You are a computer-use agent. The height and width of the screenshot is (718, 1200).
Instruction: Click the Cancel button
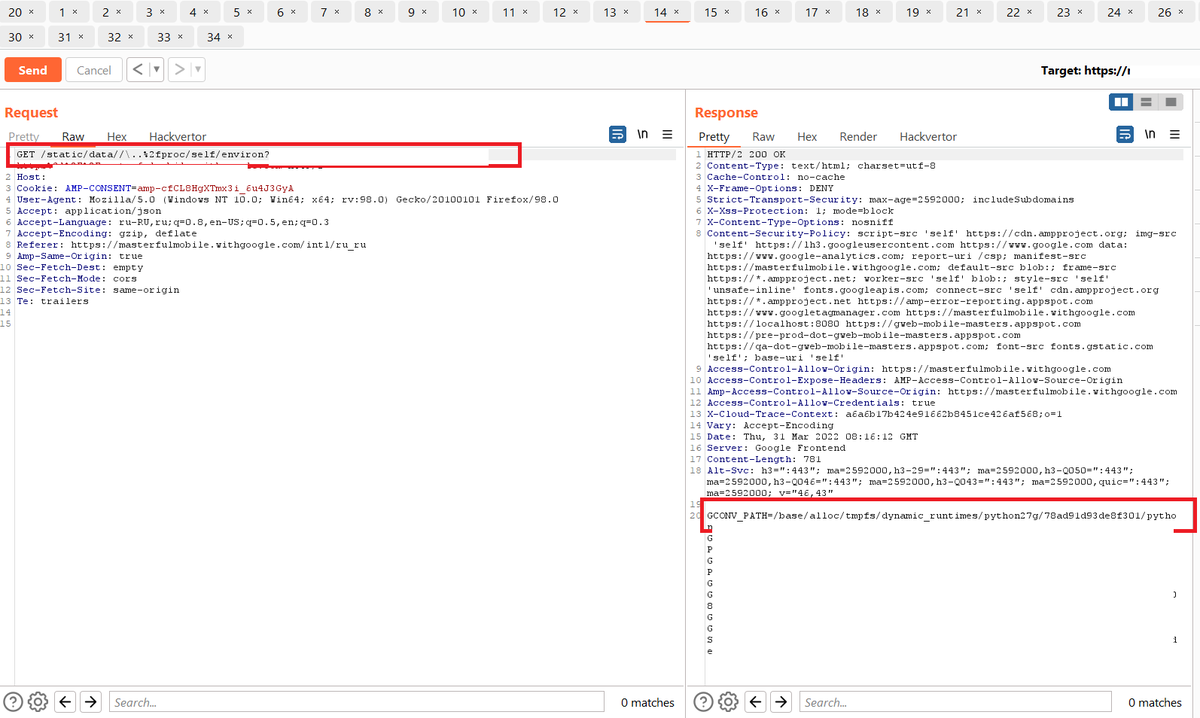tap(94, 70)
